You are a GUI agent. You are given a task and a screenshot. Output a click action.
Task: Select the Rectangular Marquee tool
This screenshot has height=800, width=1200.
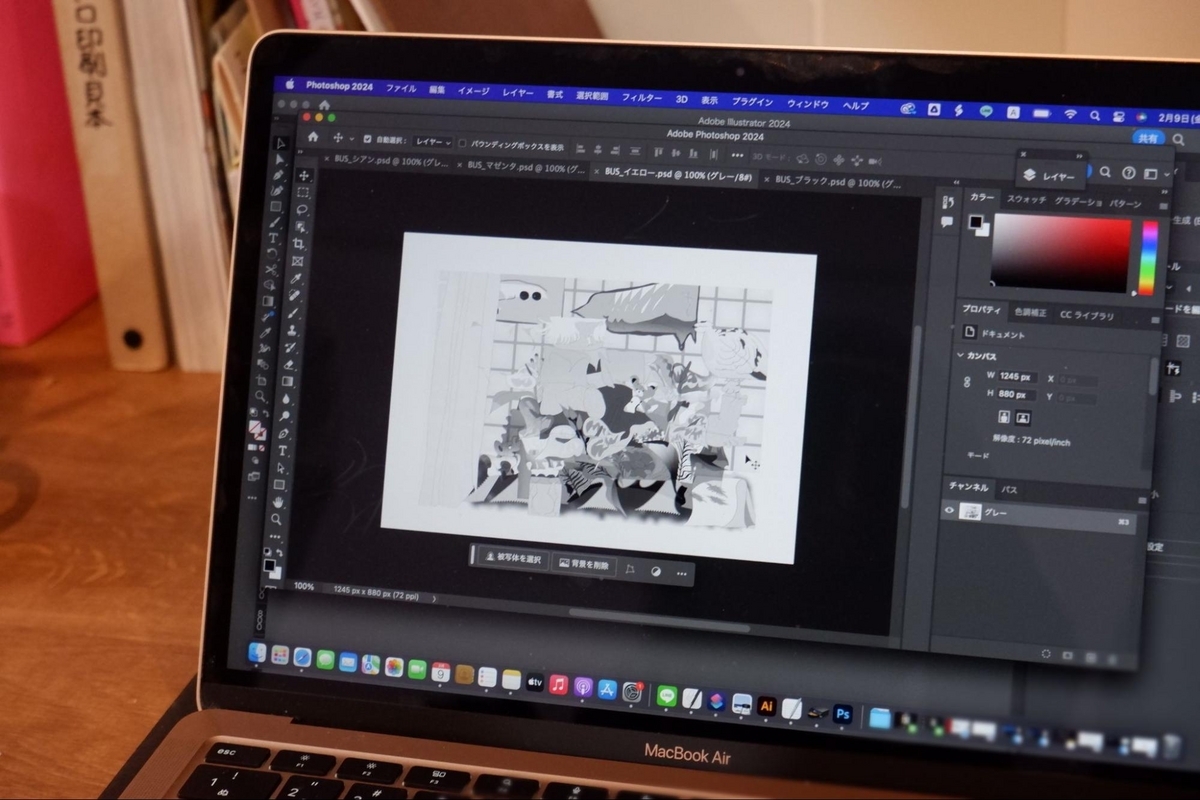pyautogui.click(x=303, y=193)
